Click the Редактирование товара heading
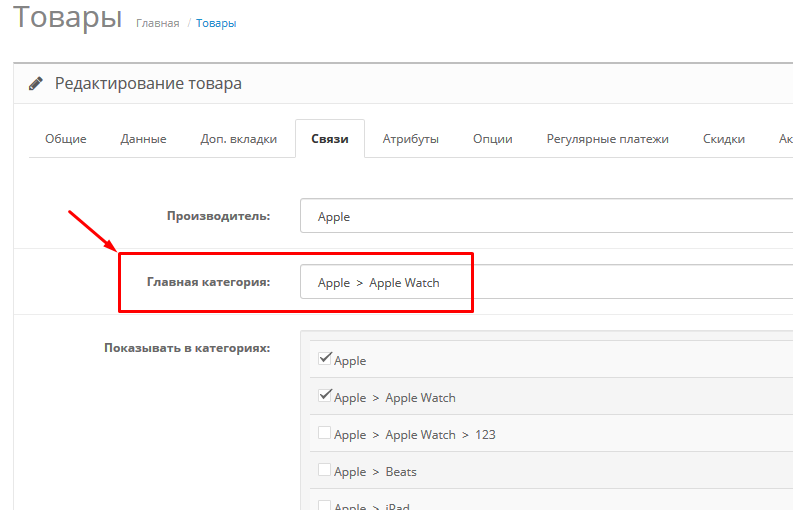 (148, 83)
